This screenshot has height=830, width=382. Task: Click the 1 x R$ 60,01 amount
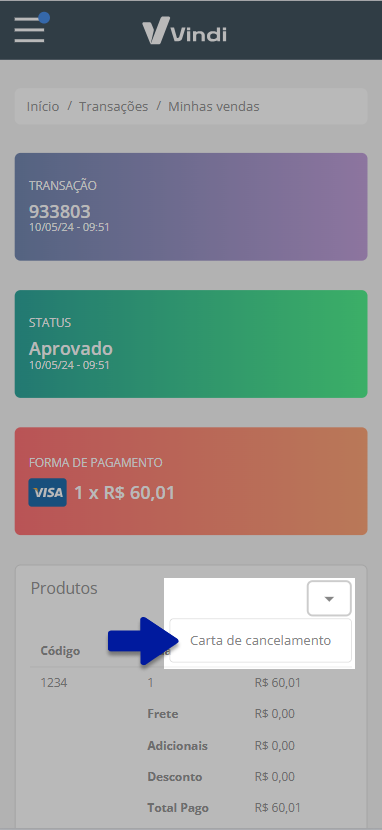coord(124,493)
